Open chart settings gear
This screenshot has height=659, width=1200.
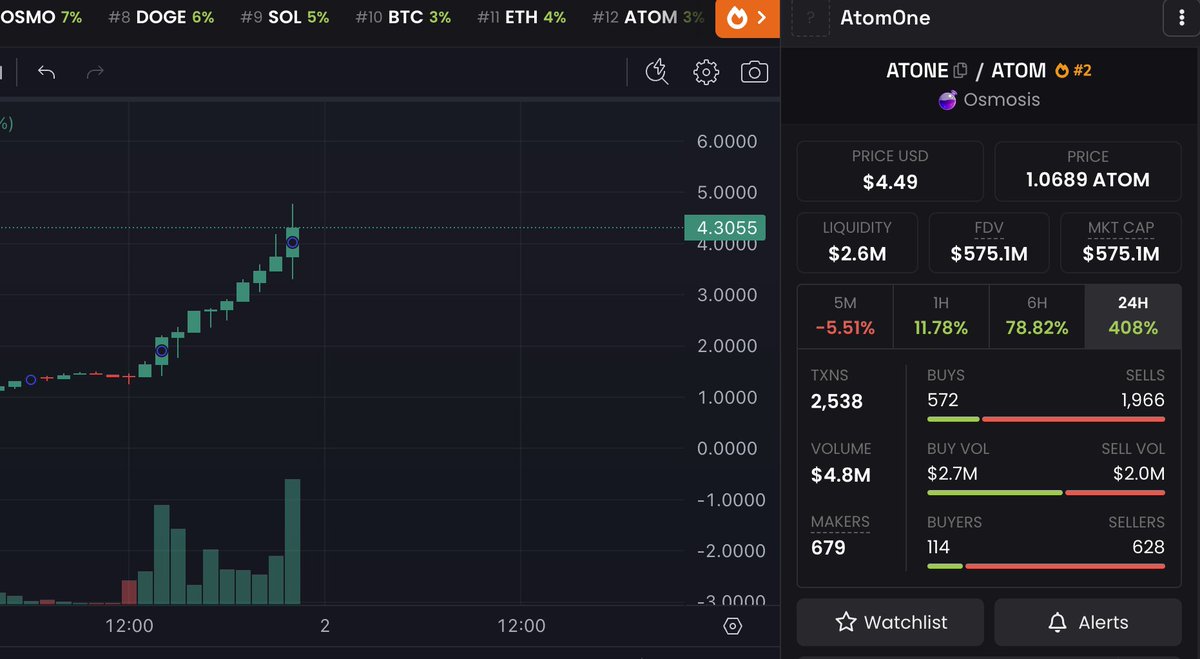(x=706, y=72)
